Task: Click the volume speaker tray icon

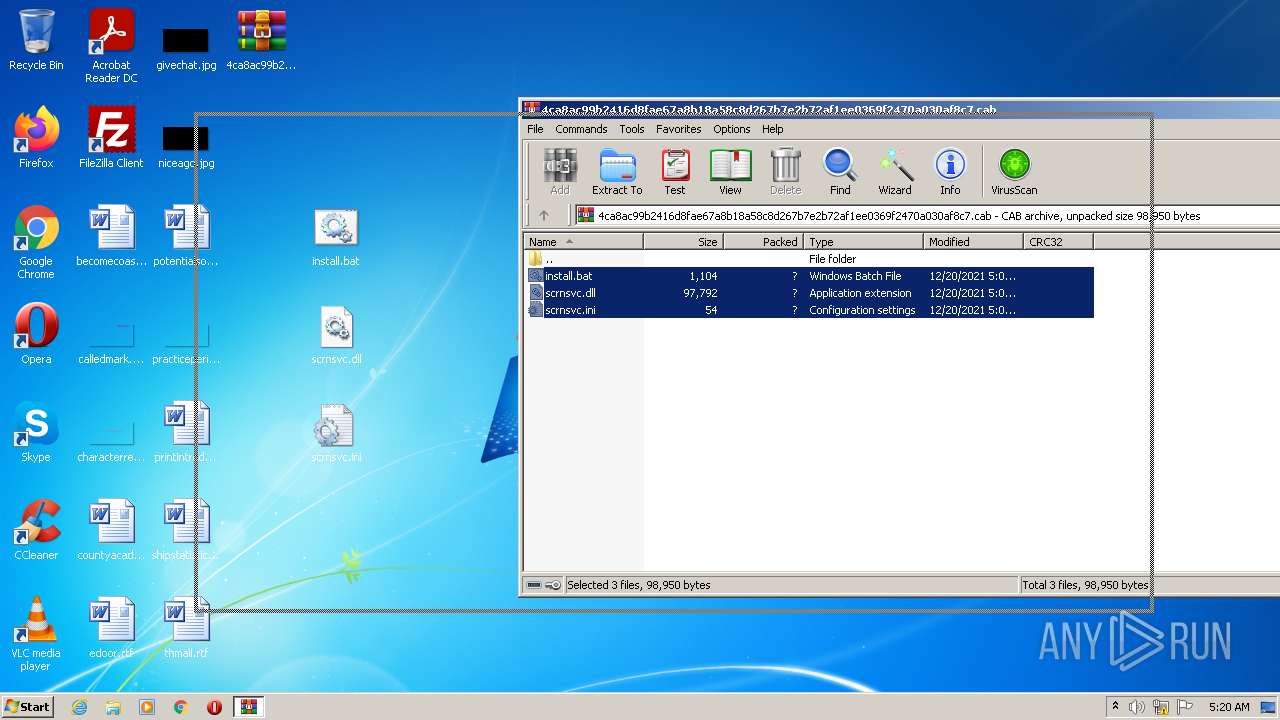Action: 1137,707
